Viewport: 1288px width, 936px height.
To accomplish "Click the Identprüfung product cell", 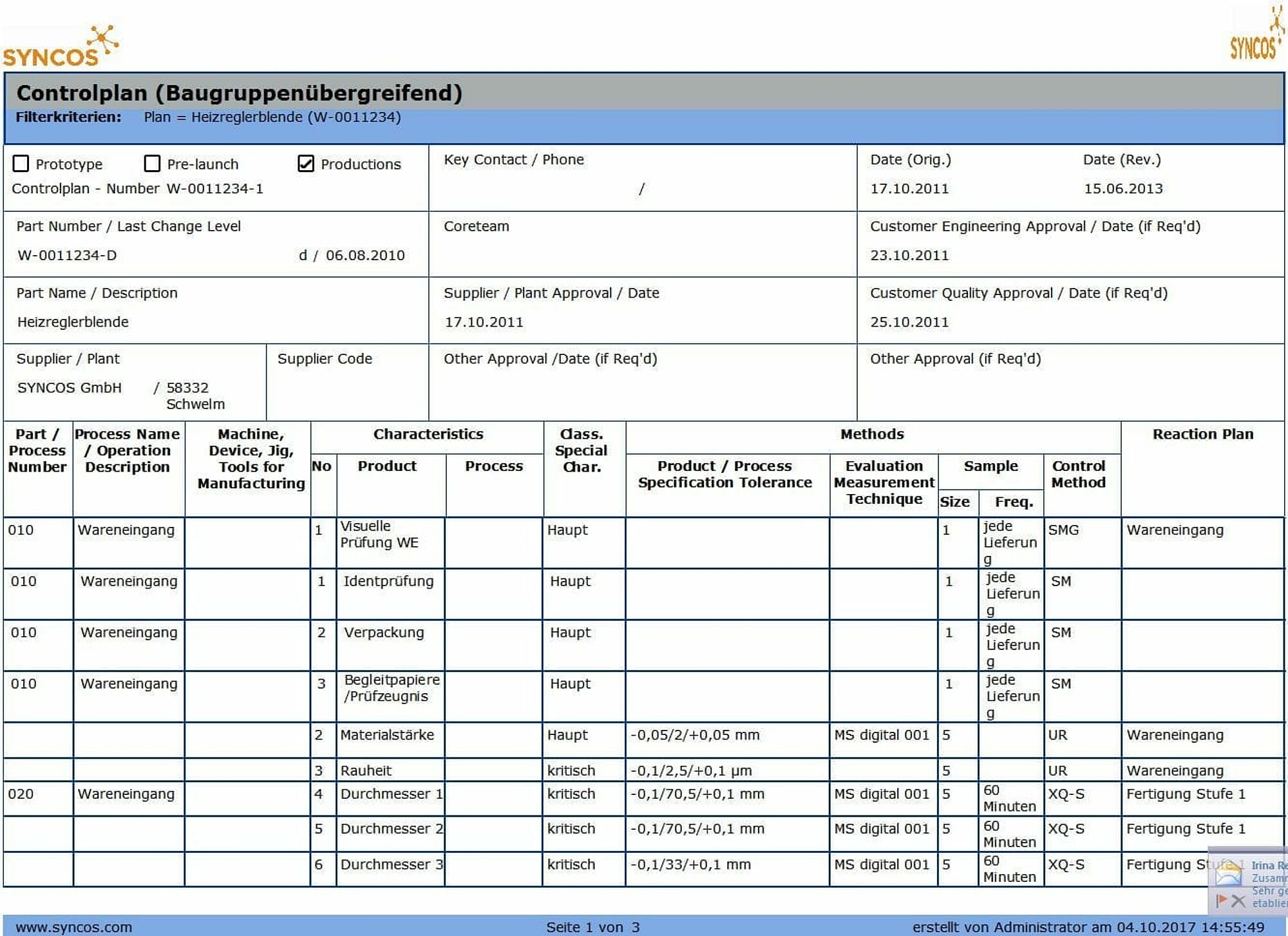I will [x=388, y=581].
